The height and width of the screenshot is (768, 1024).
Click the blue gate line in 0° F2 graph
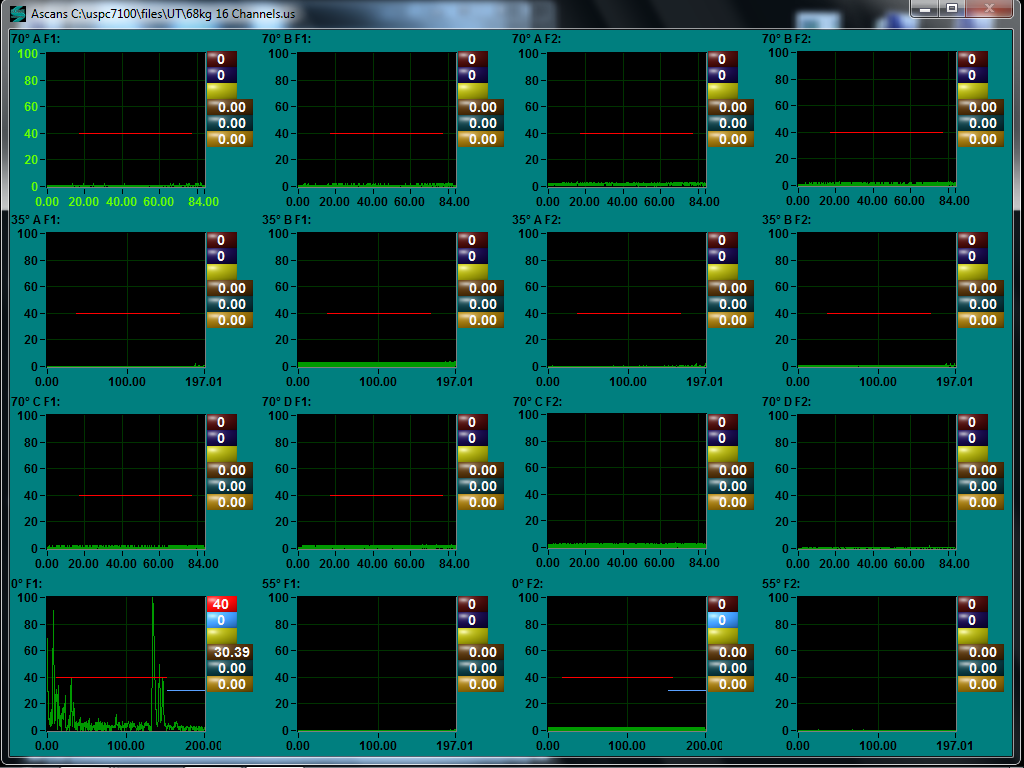(x=686, y=690)
